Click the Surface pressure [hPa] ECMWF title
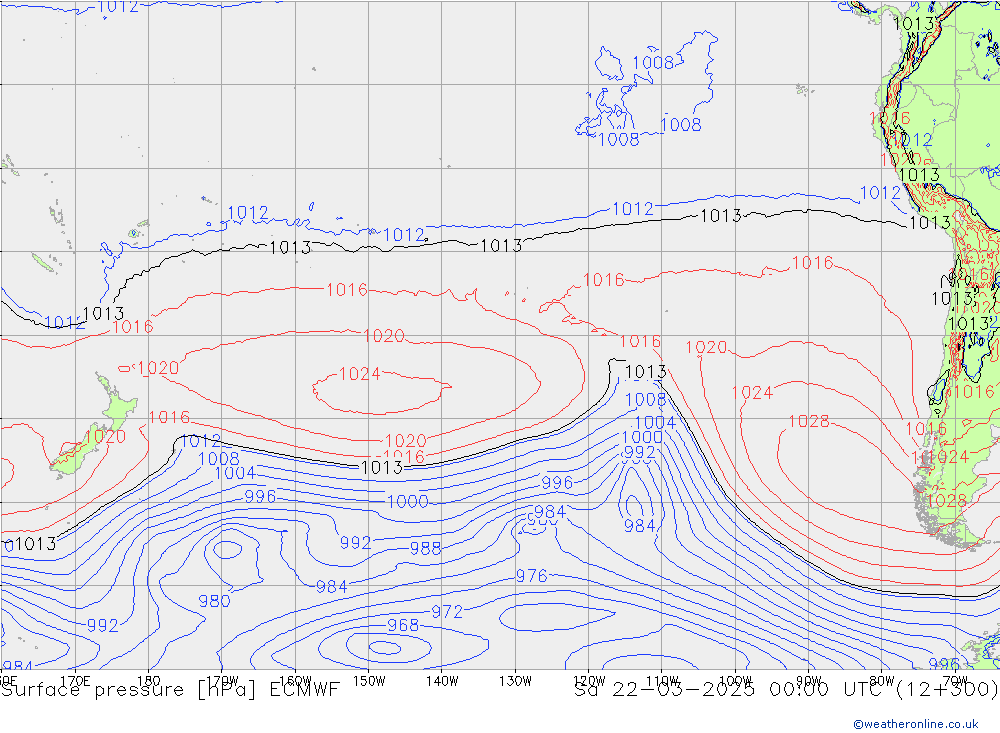The height and width of the screenshot is (733, 1000). 170,690
